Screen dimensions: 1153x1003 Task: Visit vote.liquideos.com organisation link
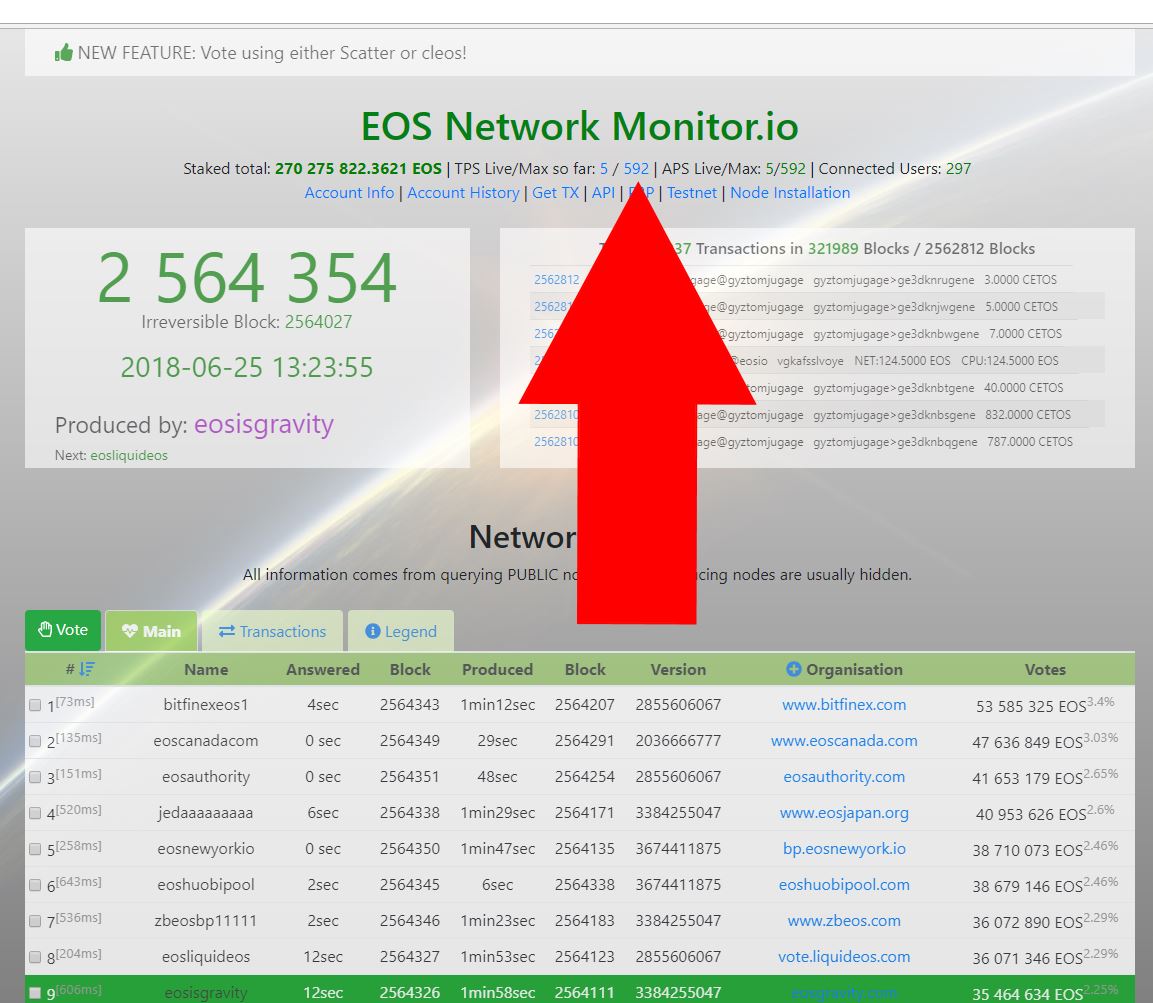click(x=844, y=957)
